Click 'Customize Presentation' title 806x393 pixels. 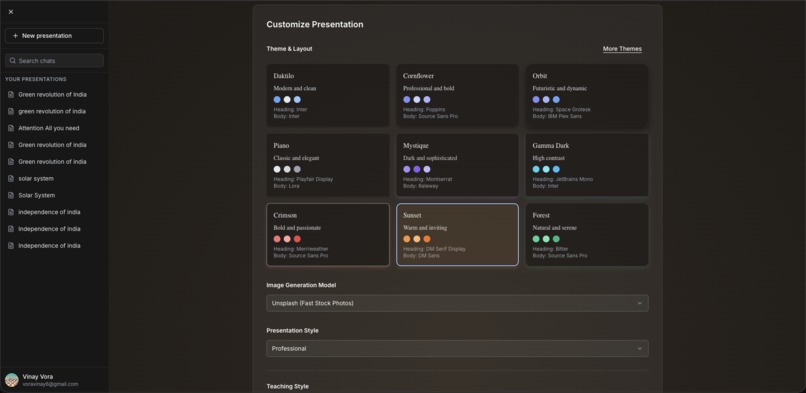315,24
